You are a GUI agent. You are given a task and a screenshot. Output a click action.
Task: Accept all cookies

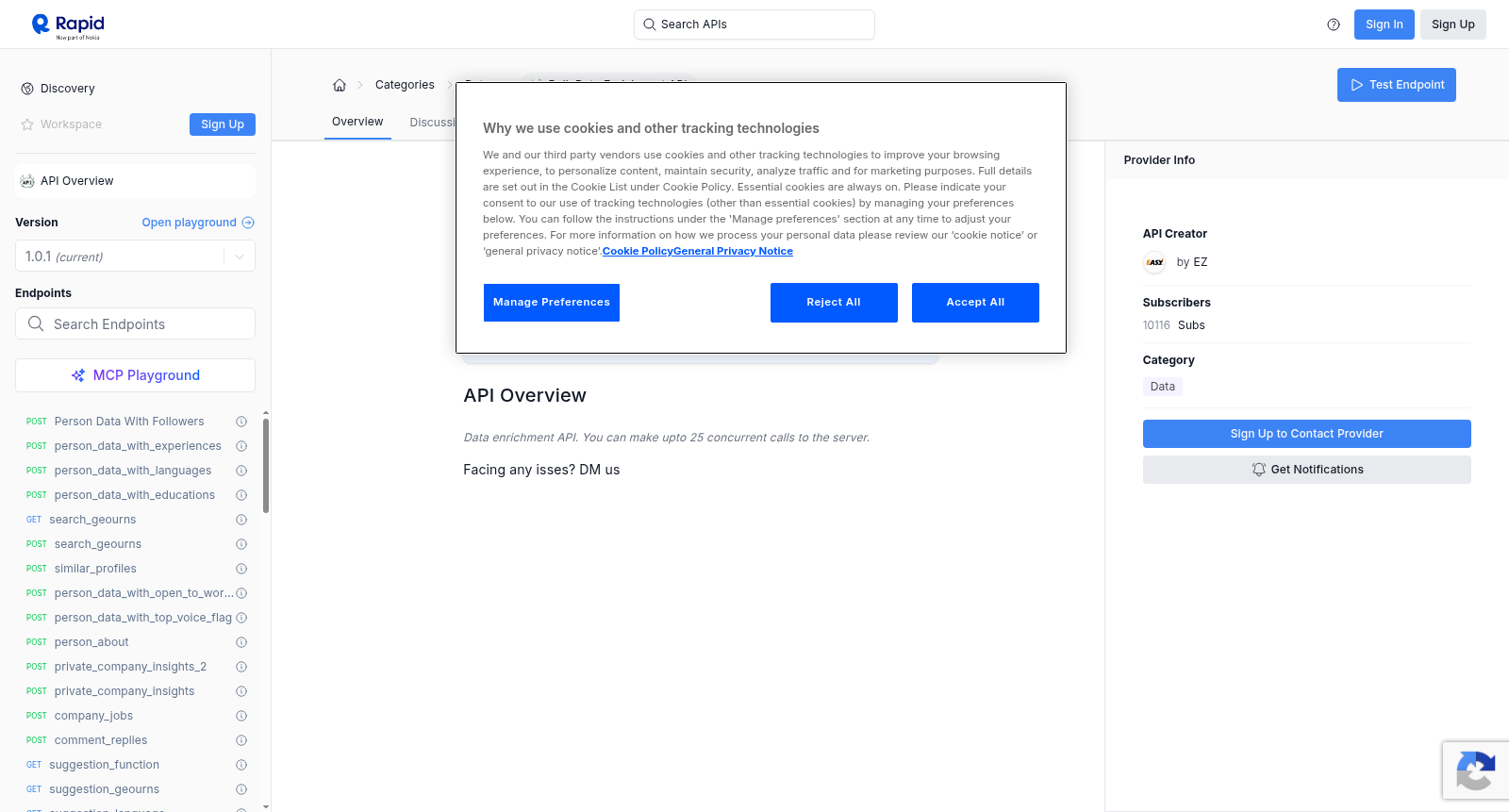coord(975,303)
